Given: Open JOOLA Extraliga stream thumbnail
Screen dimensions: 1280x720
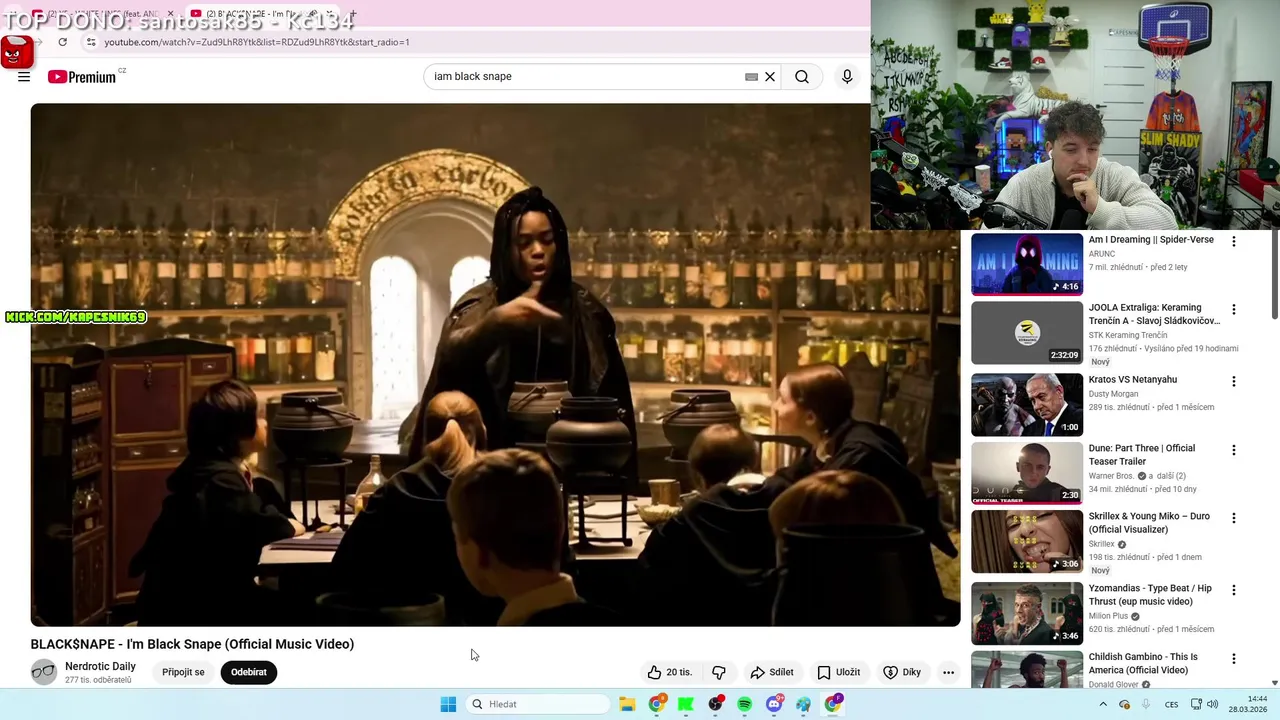Looking at the screenshot, I should tap(1027, 332).
